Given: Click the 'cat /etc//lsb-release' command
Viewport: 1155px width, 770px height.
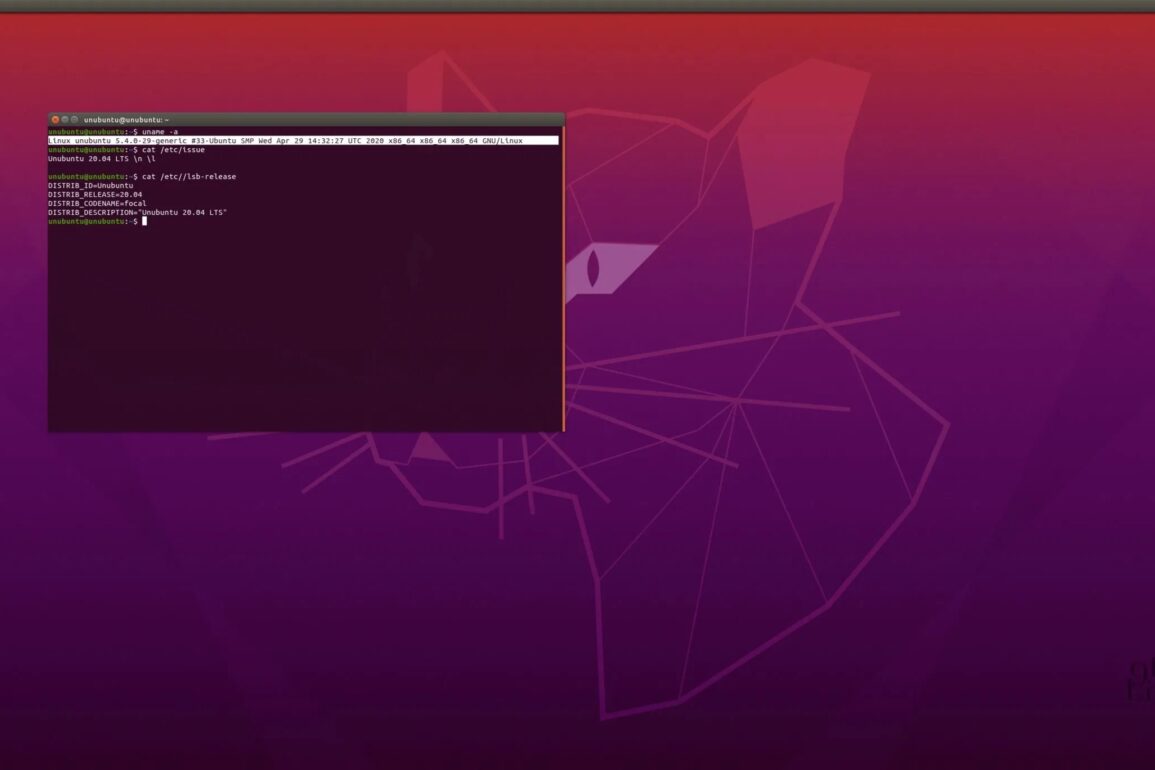Looking at the screenshot, I should [189, 177].
